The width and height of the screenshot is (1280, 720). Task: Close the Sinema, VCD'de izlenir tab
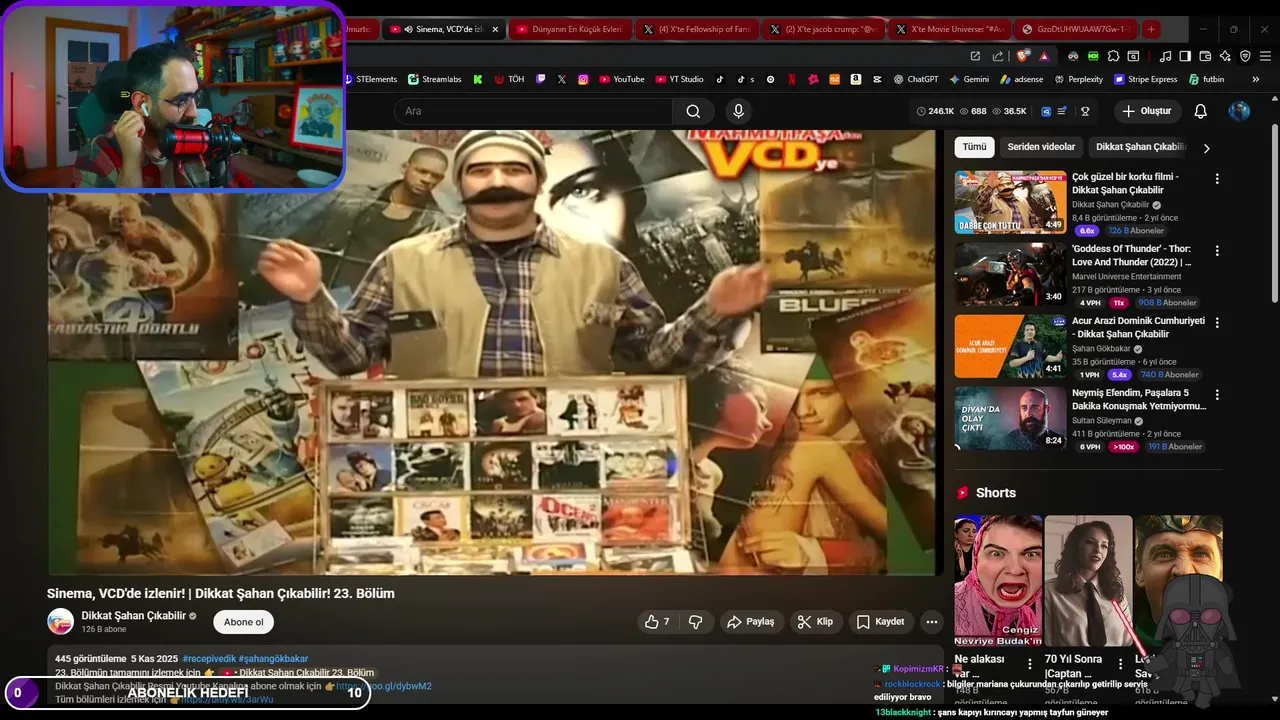(495, 29)
